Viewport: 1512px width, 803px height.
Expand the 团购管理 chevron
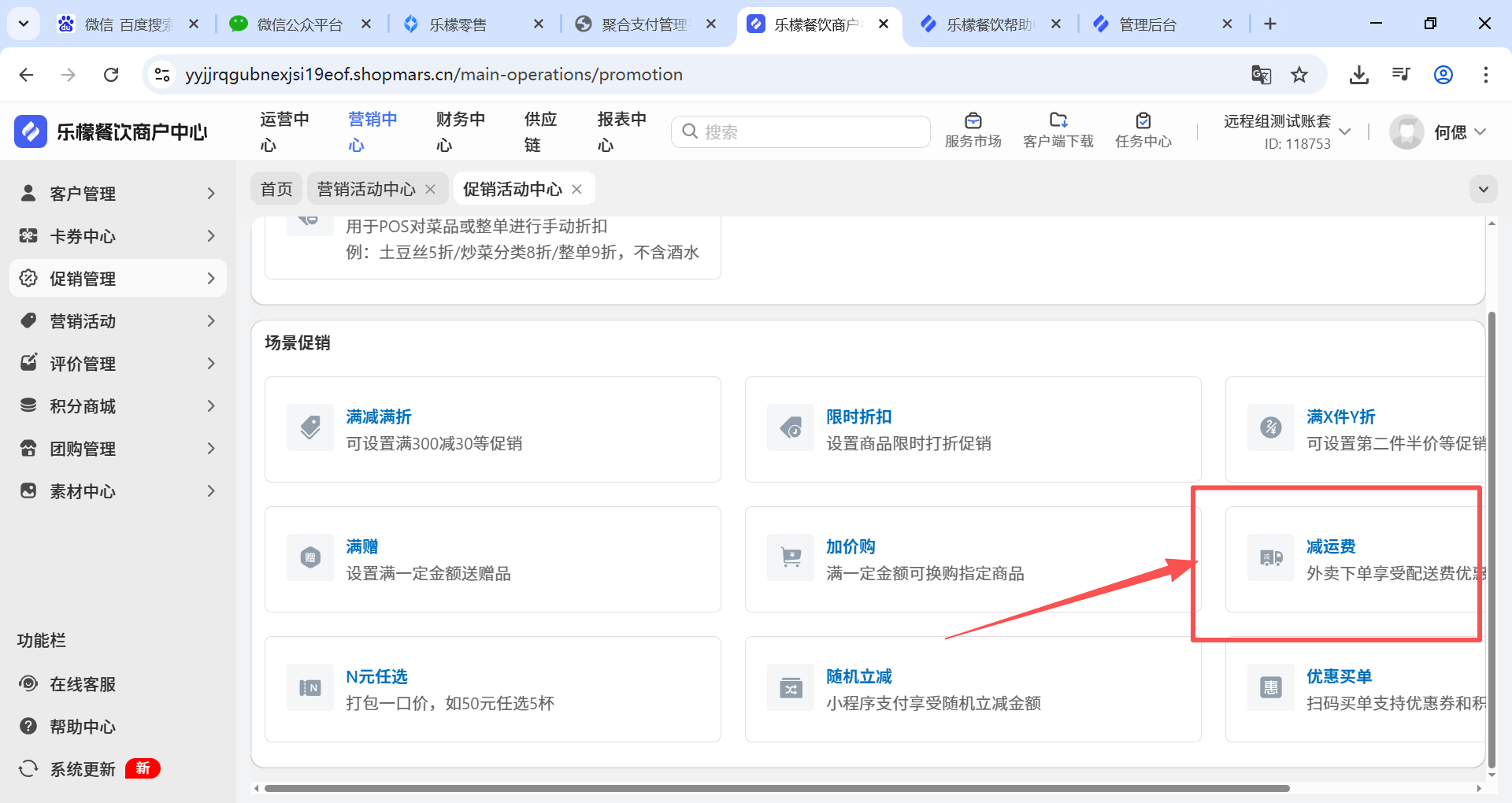pos(210,448)
